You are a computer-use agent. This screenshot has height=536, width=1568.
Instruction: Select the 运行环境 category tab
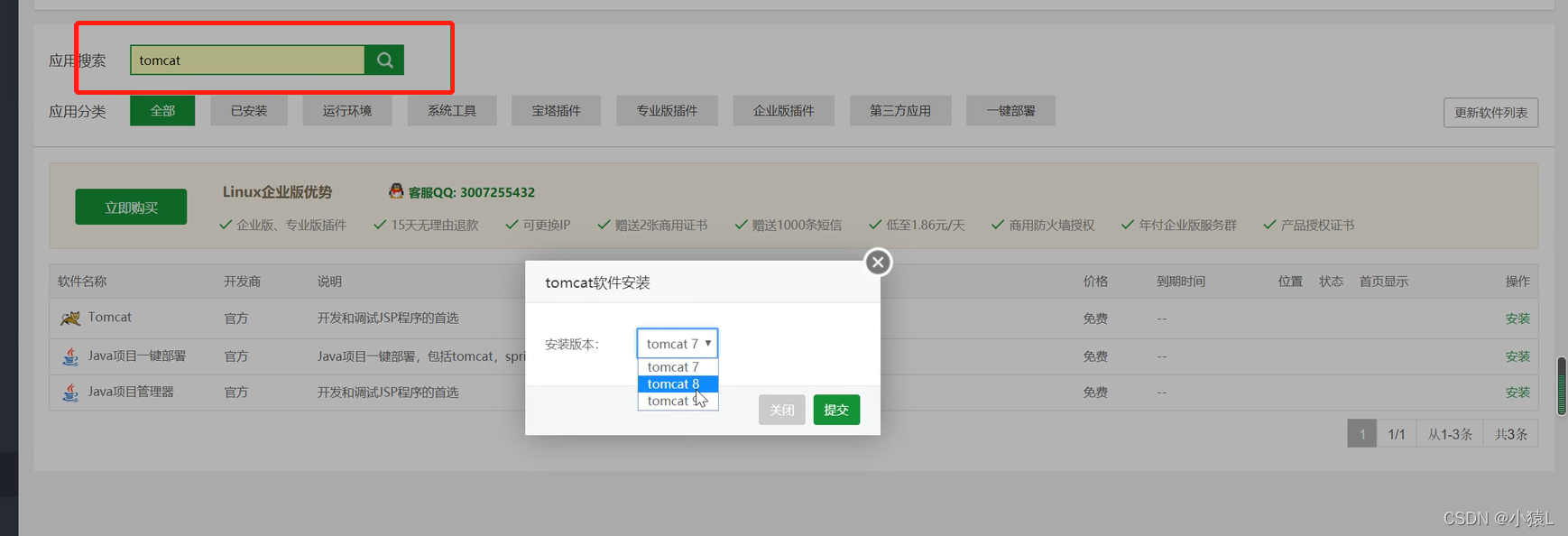(x=347, y=111)
